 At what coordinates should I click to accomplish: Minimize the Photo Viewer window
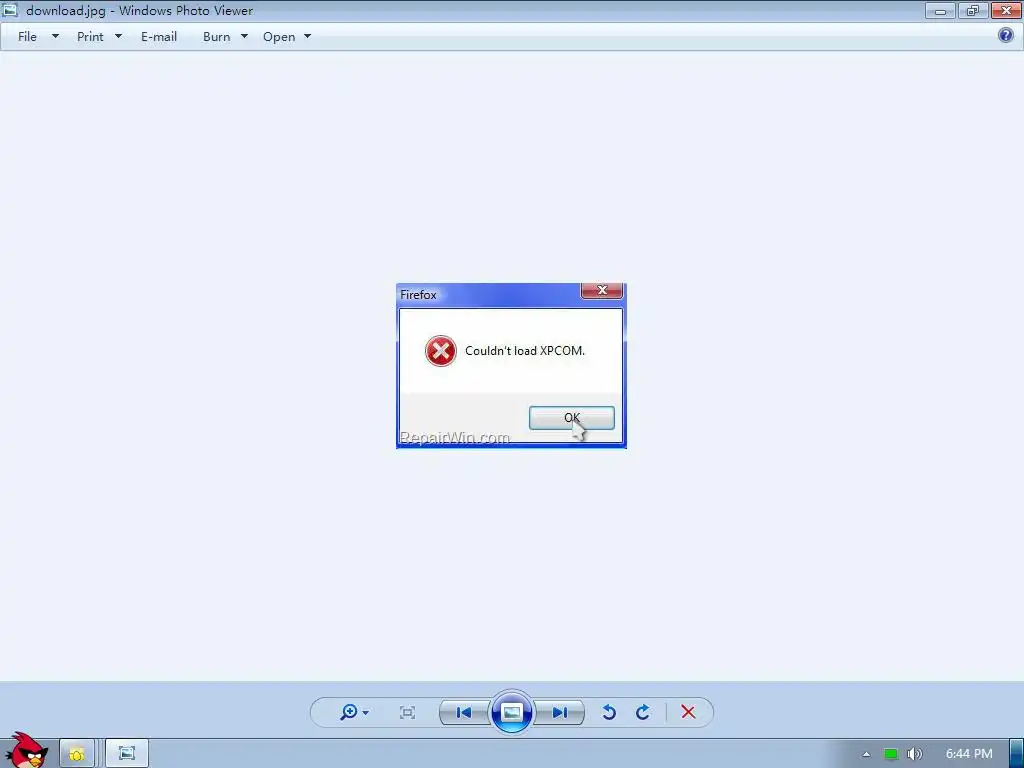coord(940,10)
